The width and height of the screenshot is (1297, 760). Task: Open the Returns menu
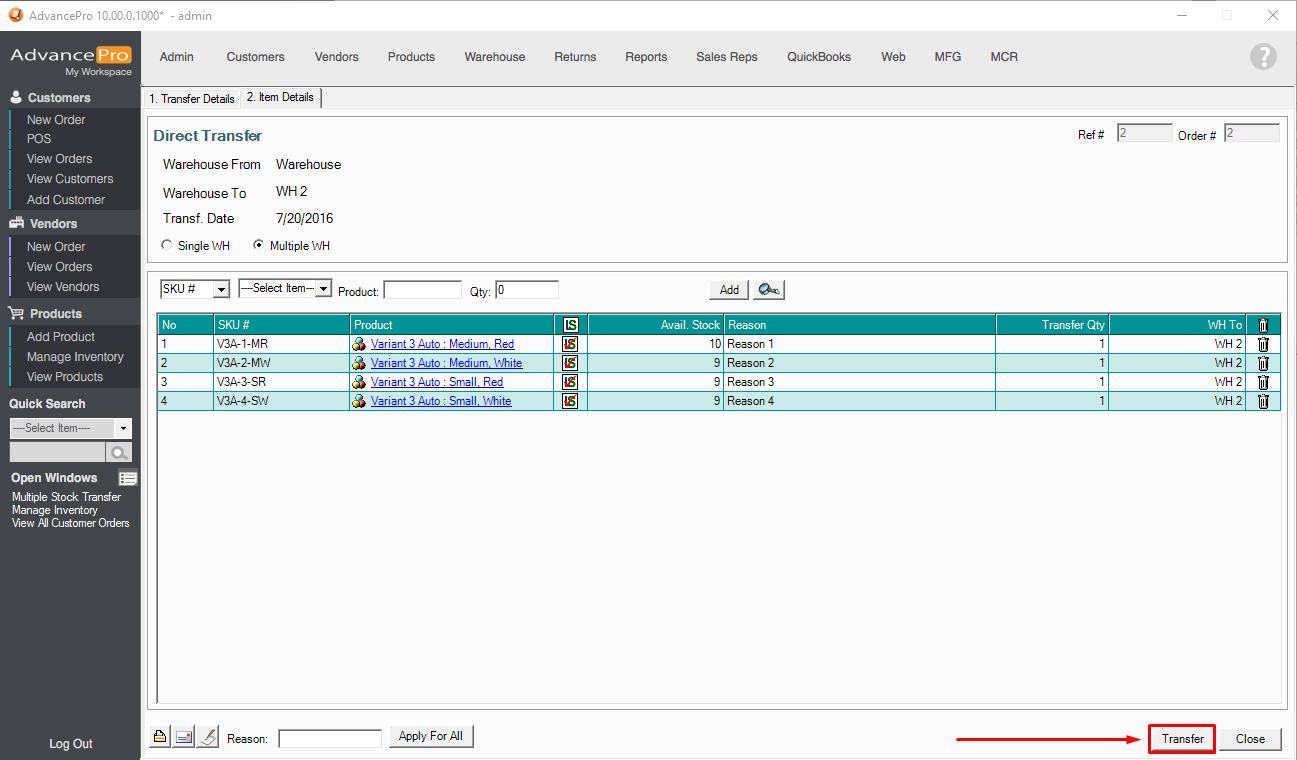pos(575,57)
